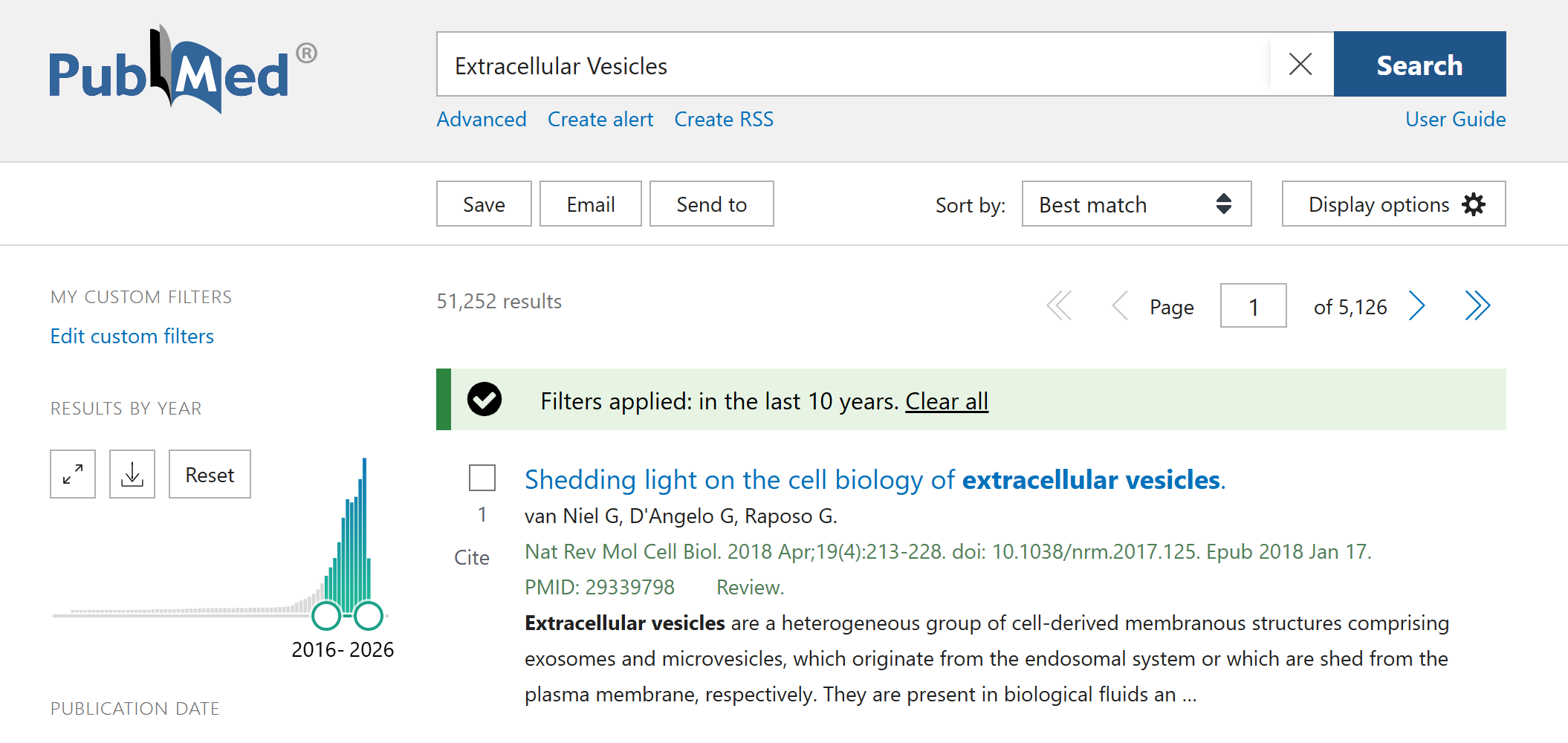Expand the results by year chart
This screenshot has height=743, width=1568.
click(73, 474)
